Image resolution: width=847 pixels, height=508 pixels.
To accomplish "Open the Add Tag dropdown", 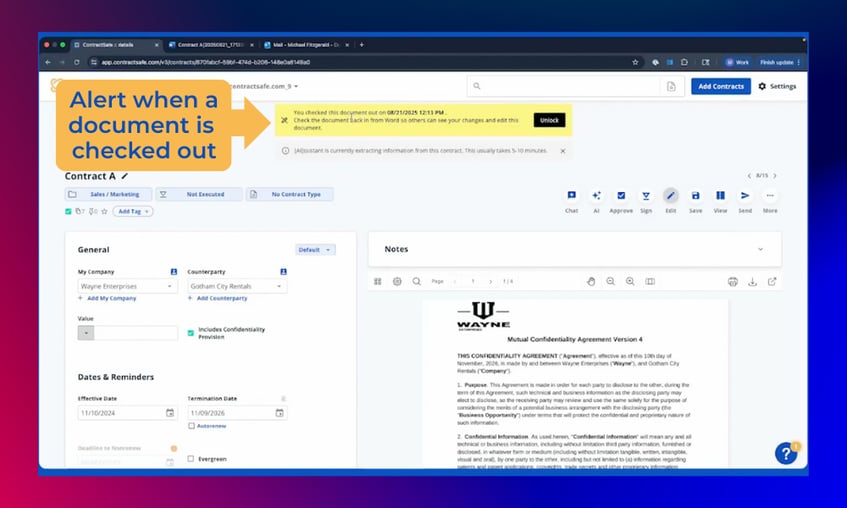I will click(x=133, y=211).
